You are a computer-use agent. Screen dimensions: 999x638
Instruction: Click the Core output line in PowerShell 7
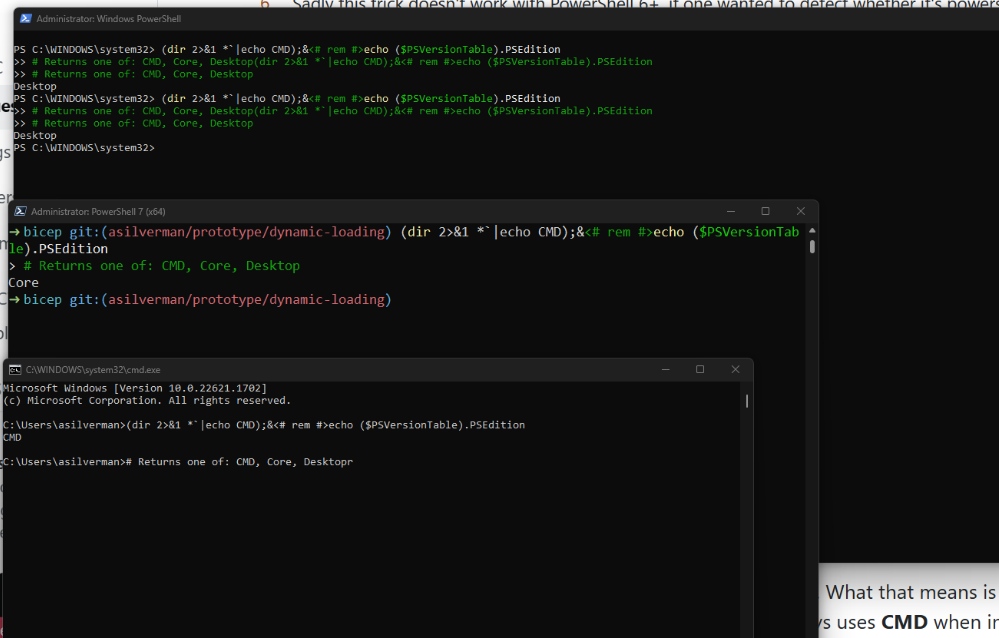(22, 282)
